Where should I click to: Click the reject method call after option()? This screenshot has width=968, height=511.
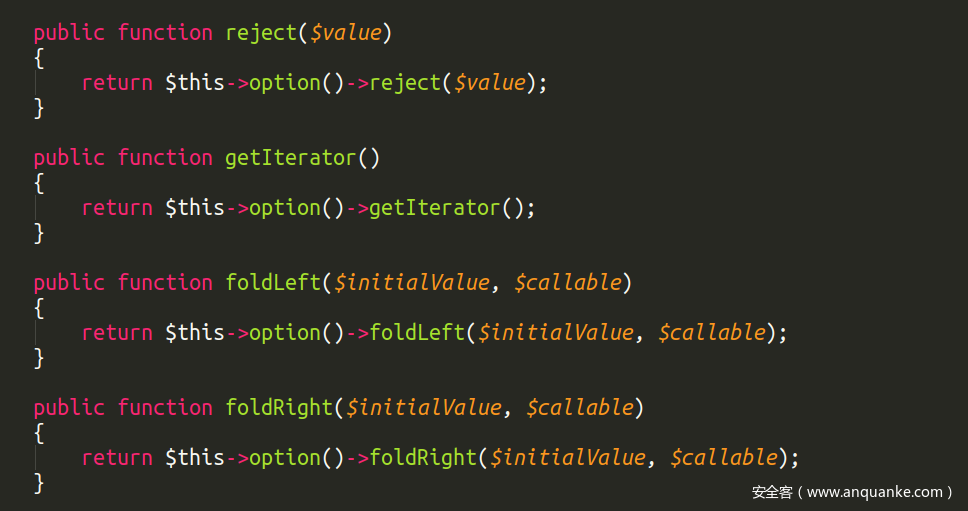[405, 83]
